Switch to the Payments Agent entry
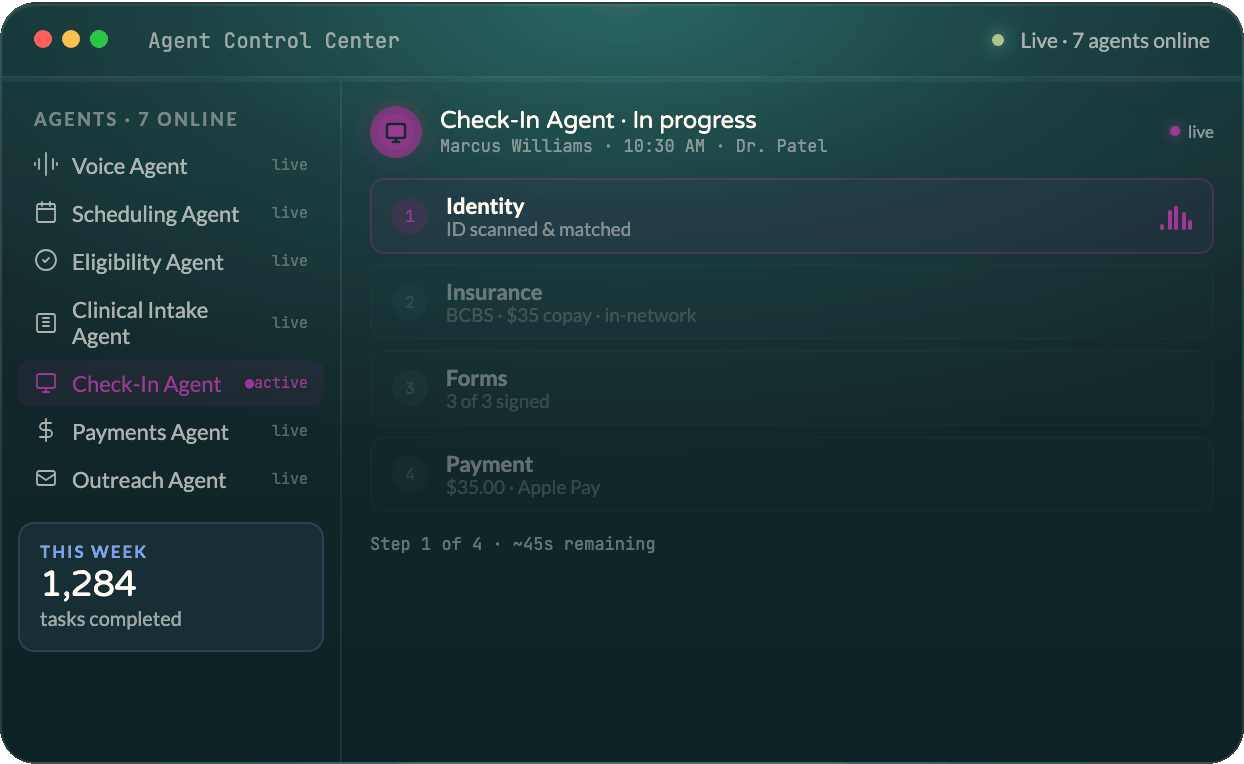 [171, 431]
